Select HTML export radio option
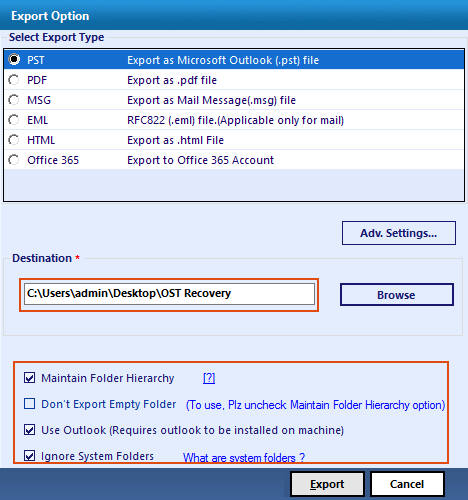Screen dimensions: 468x500 click(x=14, y=140)
